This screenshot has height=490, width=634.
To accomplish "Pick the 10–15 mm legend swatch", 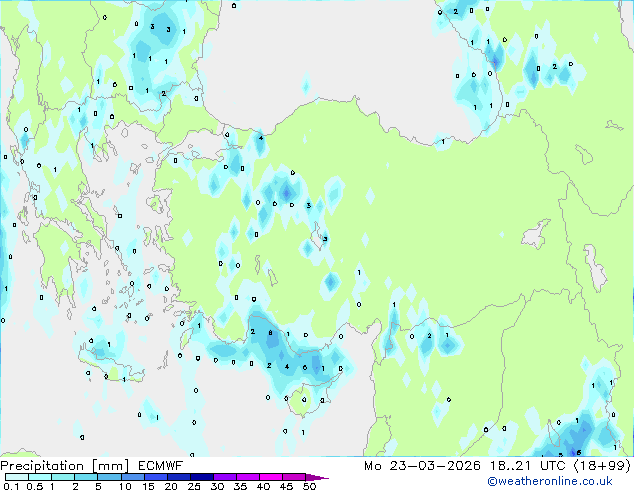I will (133, 477).
